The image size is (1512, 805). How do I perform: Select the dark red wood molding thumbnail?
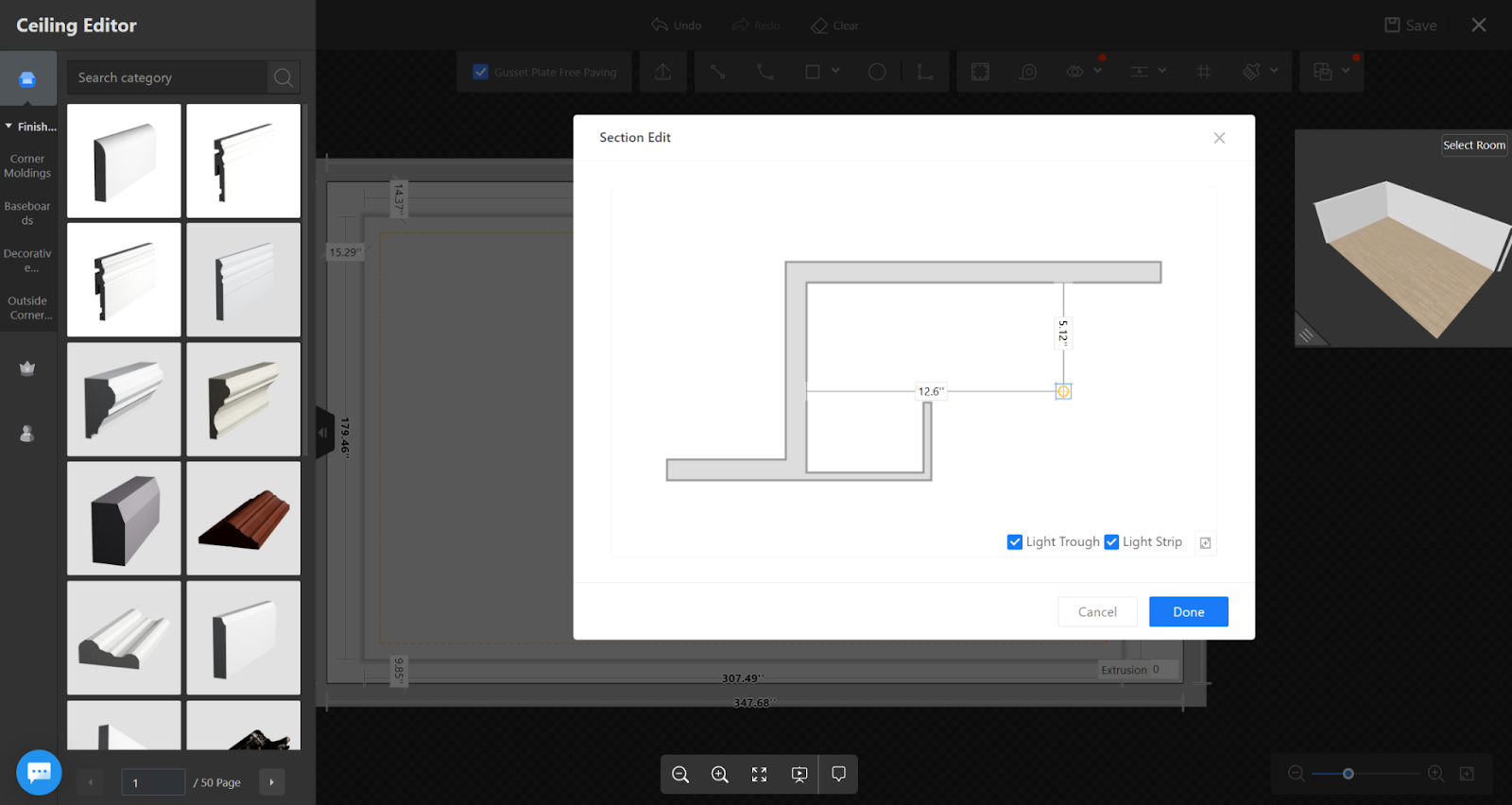coord(244,519)
